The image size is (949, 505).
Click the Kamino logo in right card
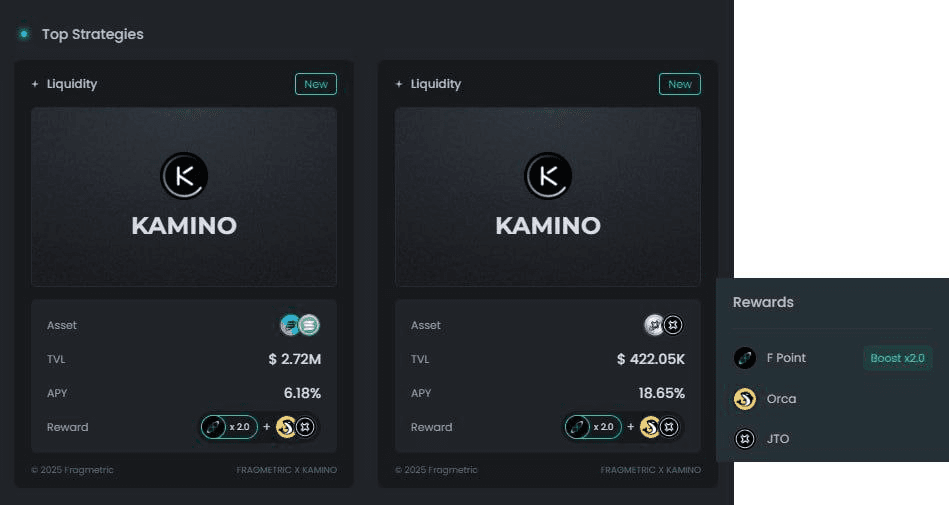point(548,176)
